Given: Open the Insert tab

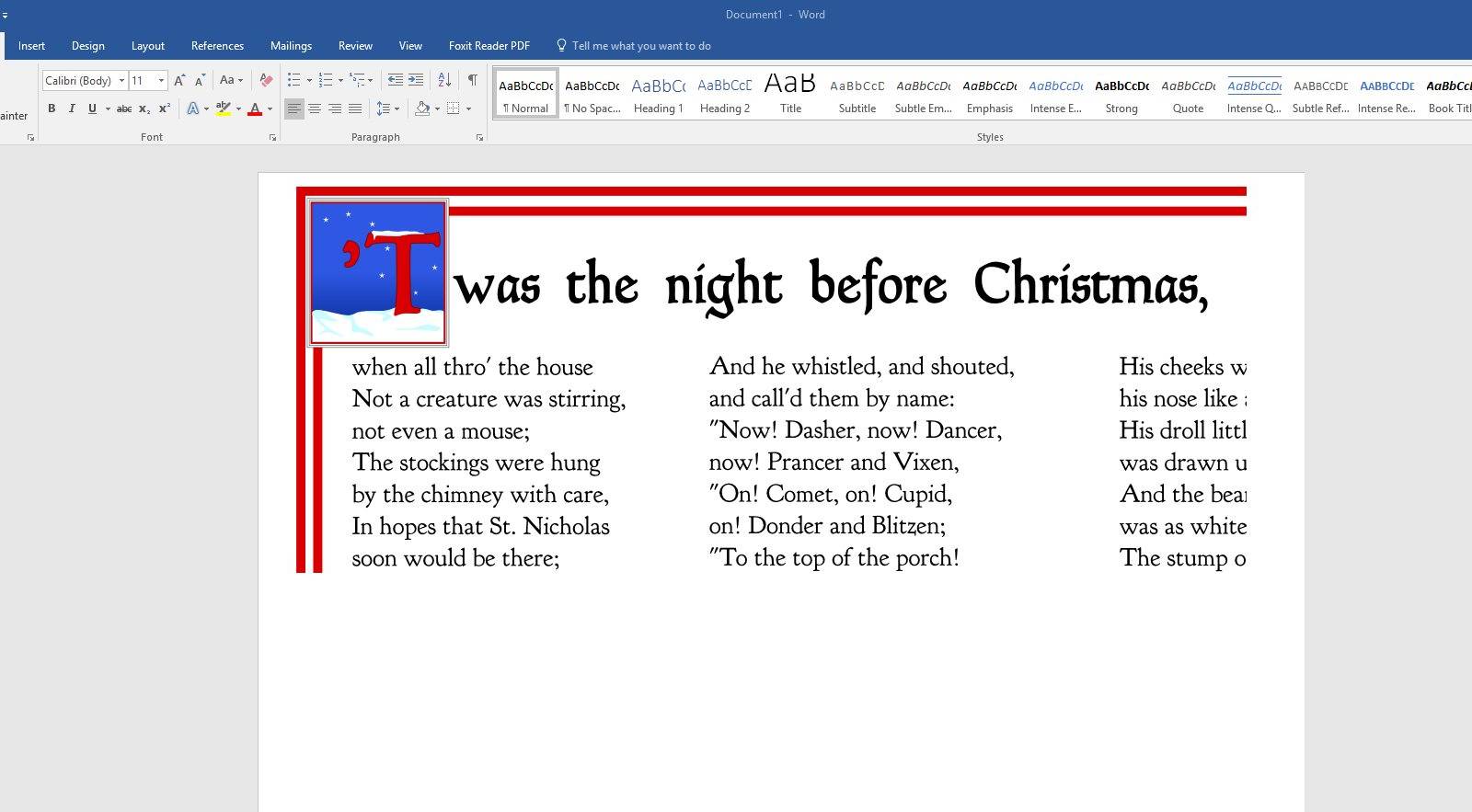Looking at the screenshot, I should pos(31,46).
